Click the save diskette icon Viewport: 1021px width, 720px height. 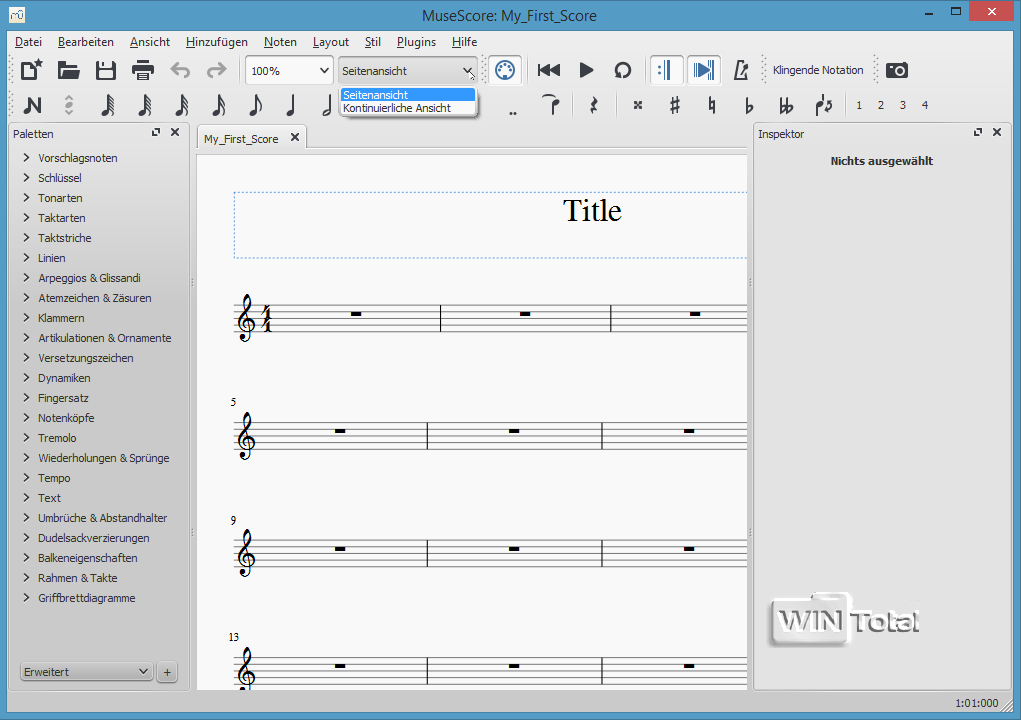point(106,70)
